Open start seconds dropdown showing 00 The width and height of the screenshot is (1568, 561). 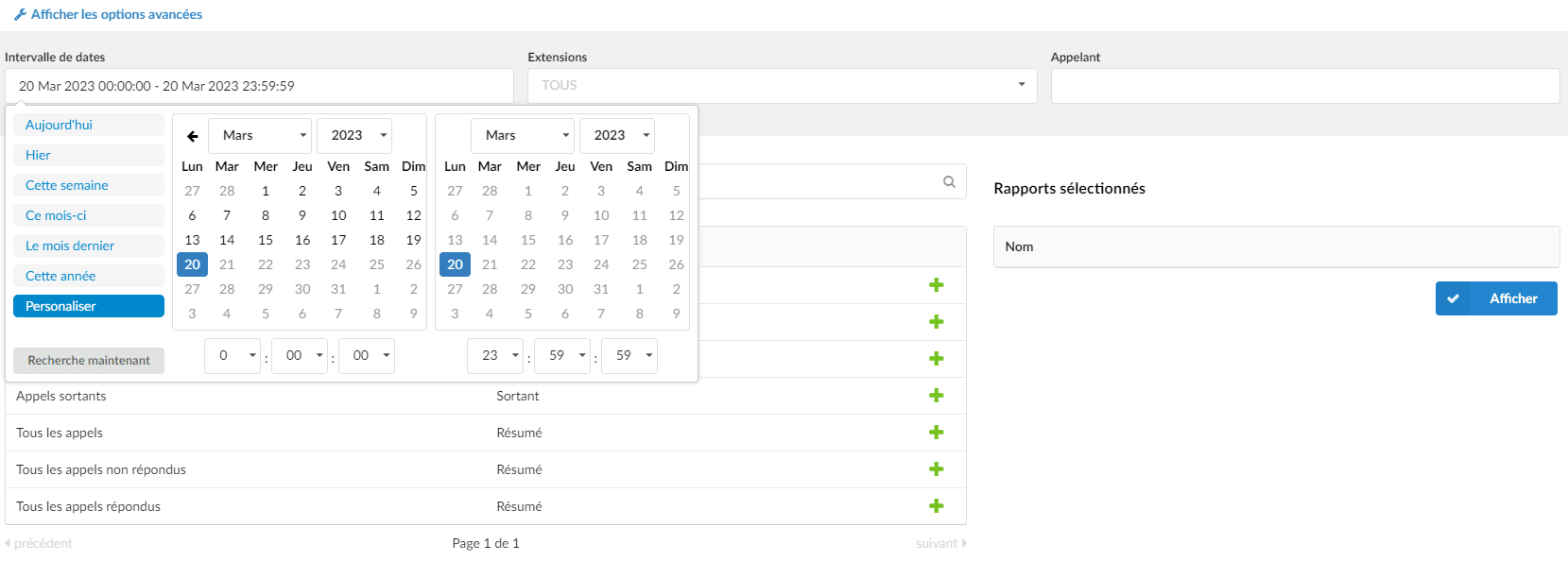(367, 356)
